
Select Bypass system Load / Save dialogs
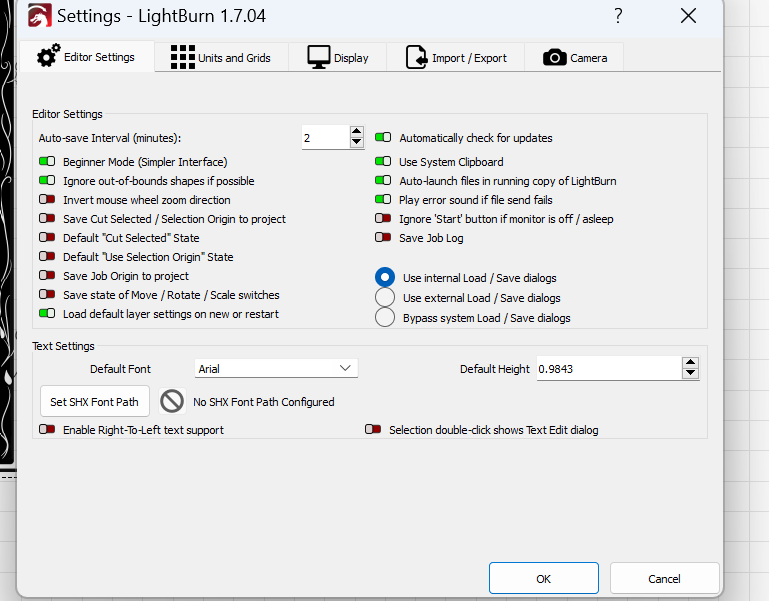pyautogui.click(x=385, y=317)
